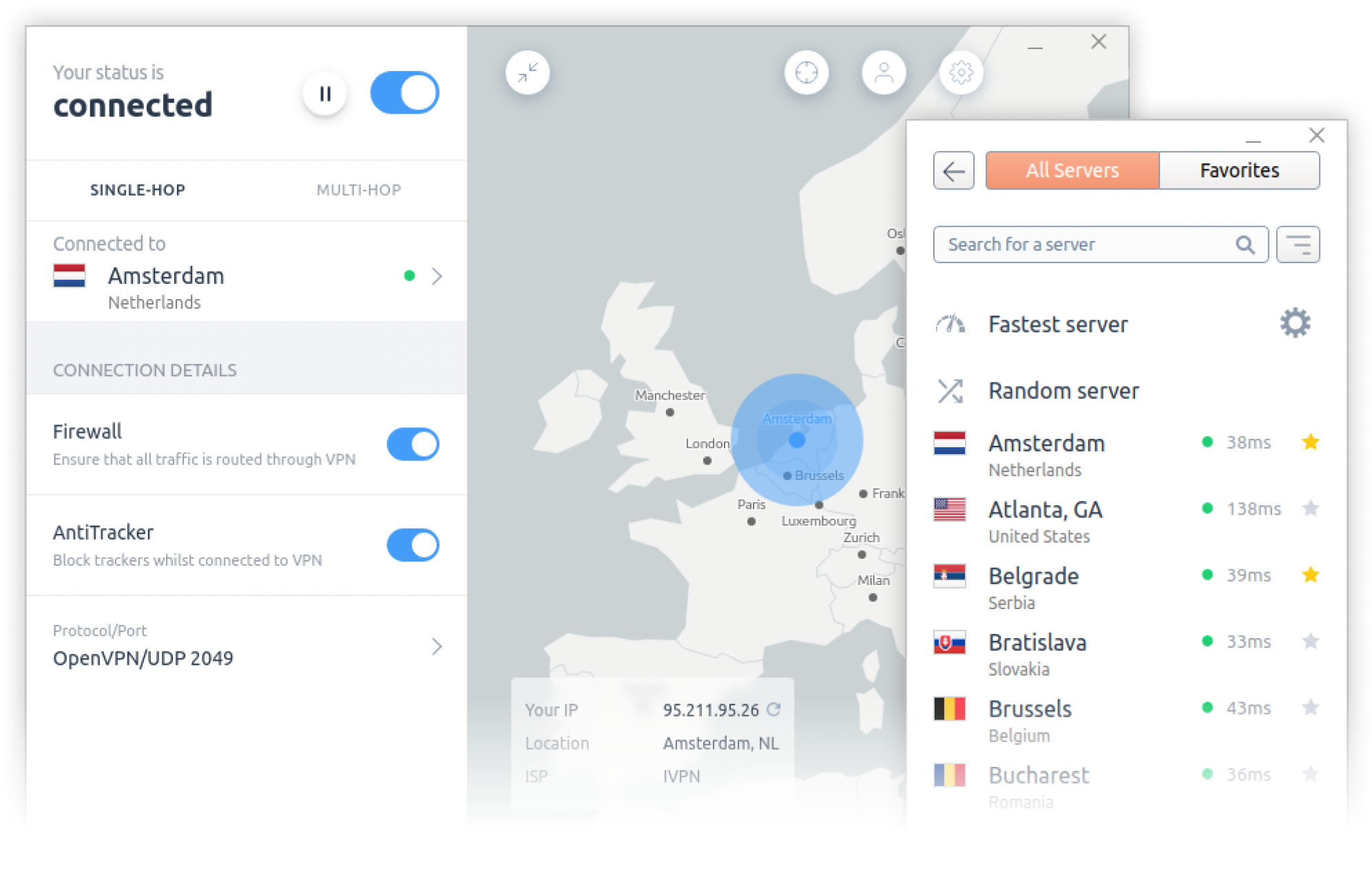Viewport: 1372px width, 882px height.
Task: Click the United States flag icon
Action: pyautogui.click(x=949, y=509)
